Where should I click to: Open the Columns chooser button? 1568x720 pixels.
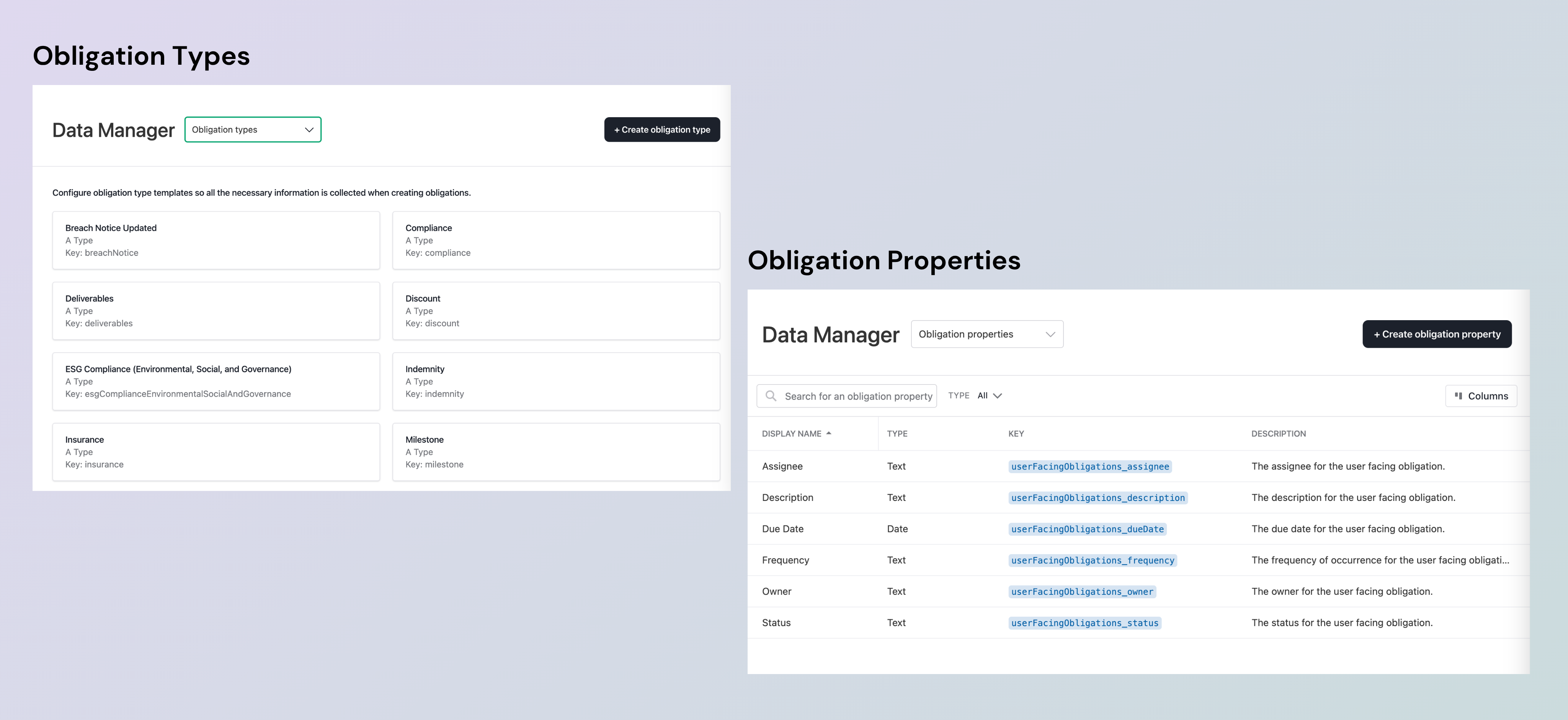pyautogui.click(x=1480, y=396)
